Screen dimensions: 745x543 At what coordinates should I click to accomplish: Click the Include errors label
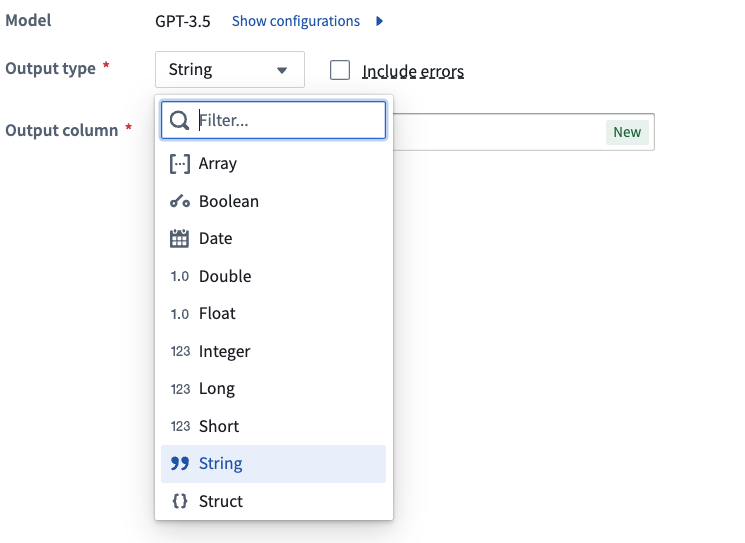413,71
